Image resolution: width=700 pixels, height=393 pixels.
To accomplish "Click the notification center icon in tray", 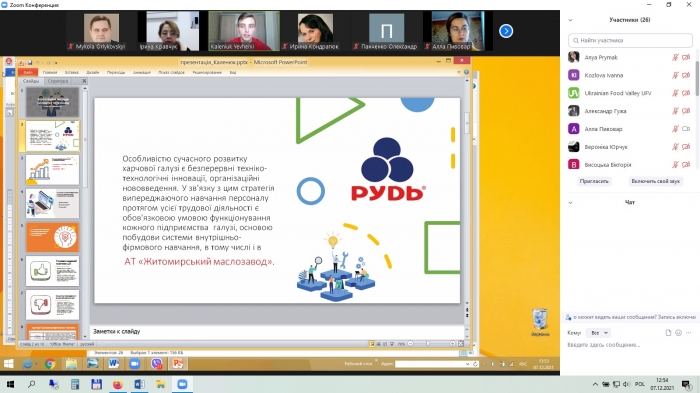I will click(x=686, y=384).
